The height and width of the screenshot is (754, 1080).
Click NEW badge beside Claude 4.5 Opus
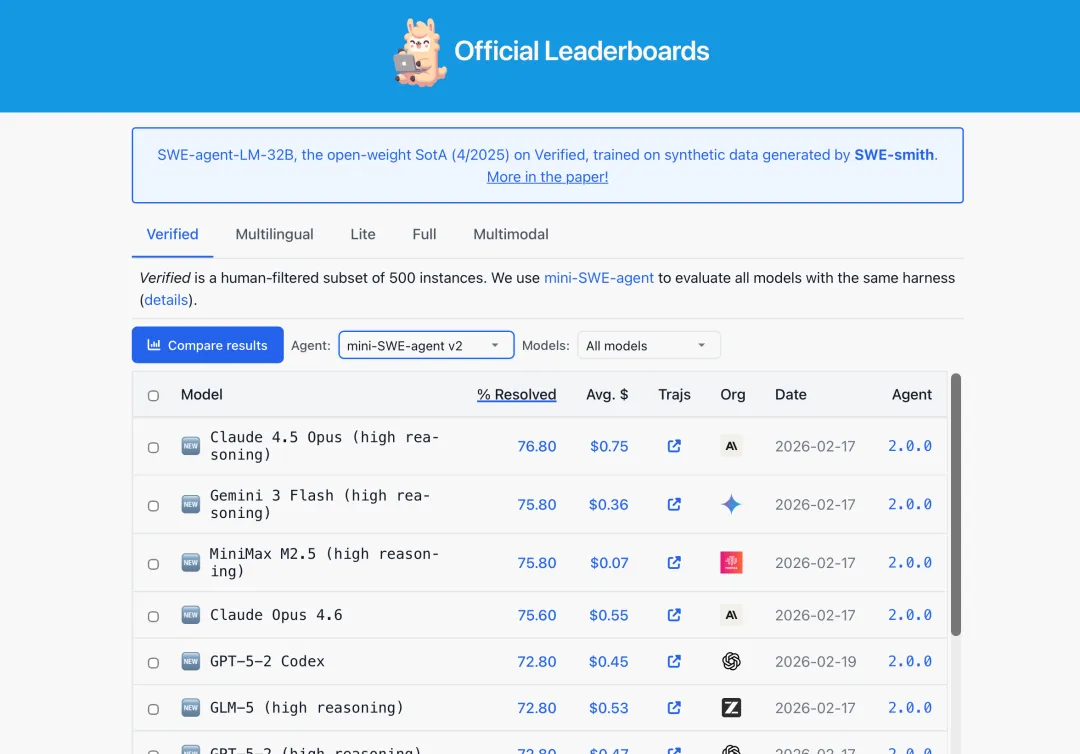(x=191, y=446)
